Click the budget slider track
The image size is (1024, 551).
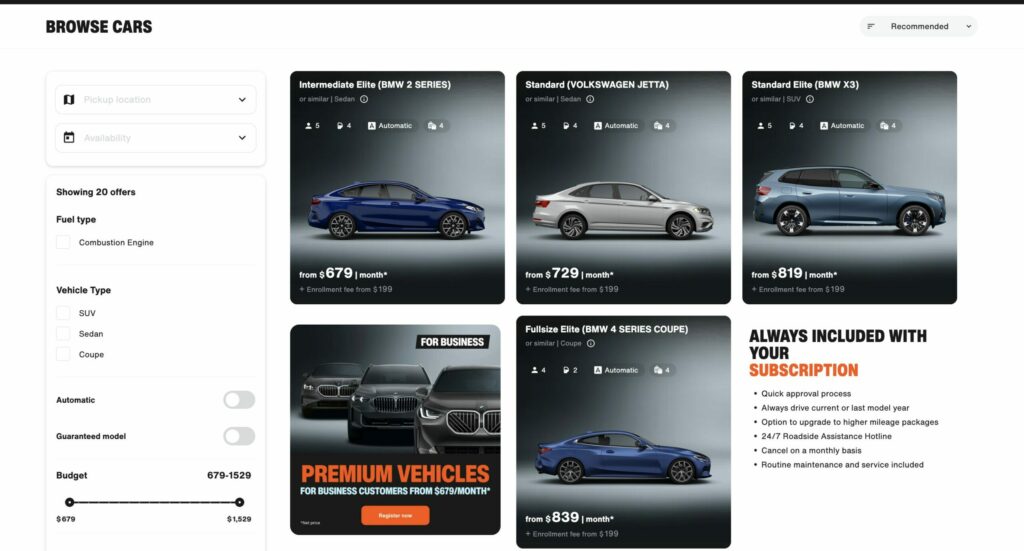click(x=154, y=502)
